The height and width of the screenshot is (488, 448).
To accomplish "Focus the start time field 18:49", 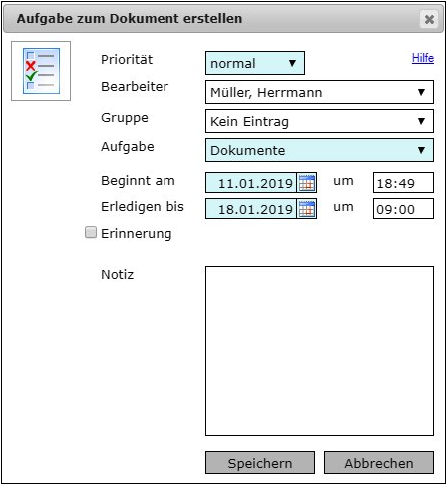I will [403, 183].
